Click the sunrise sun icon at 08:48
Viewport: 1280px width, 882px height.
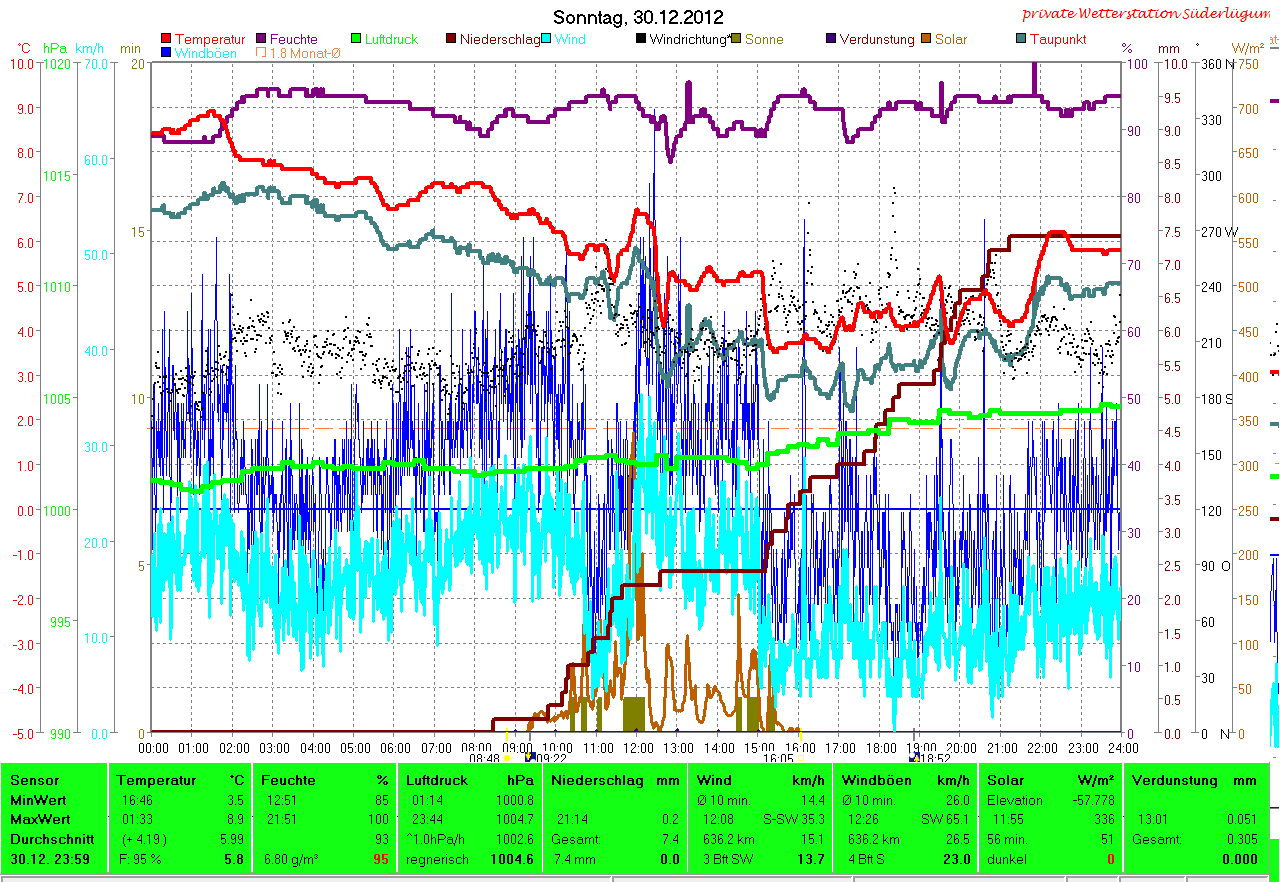click(507, 758)
